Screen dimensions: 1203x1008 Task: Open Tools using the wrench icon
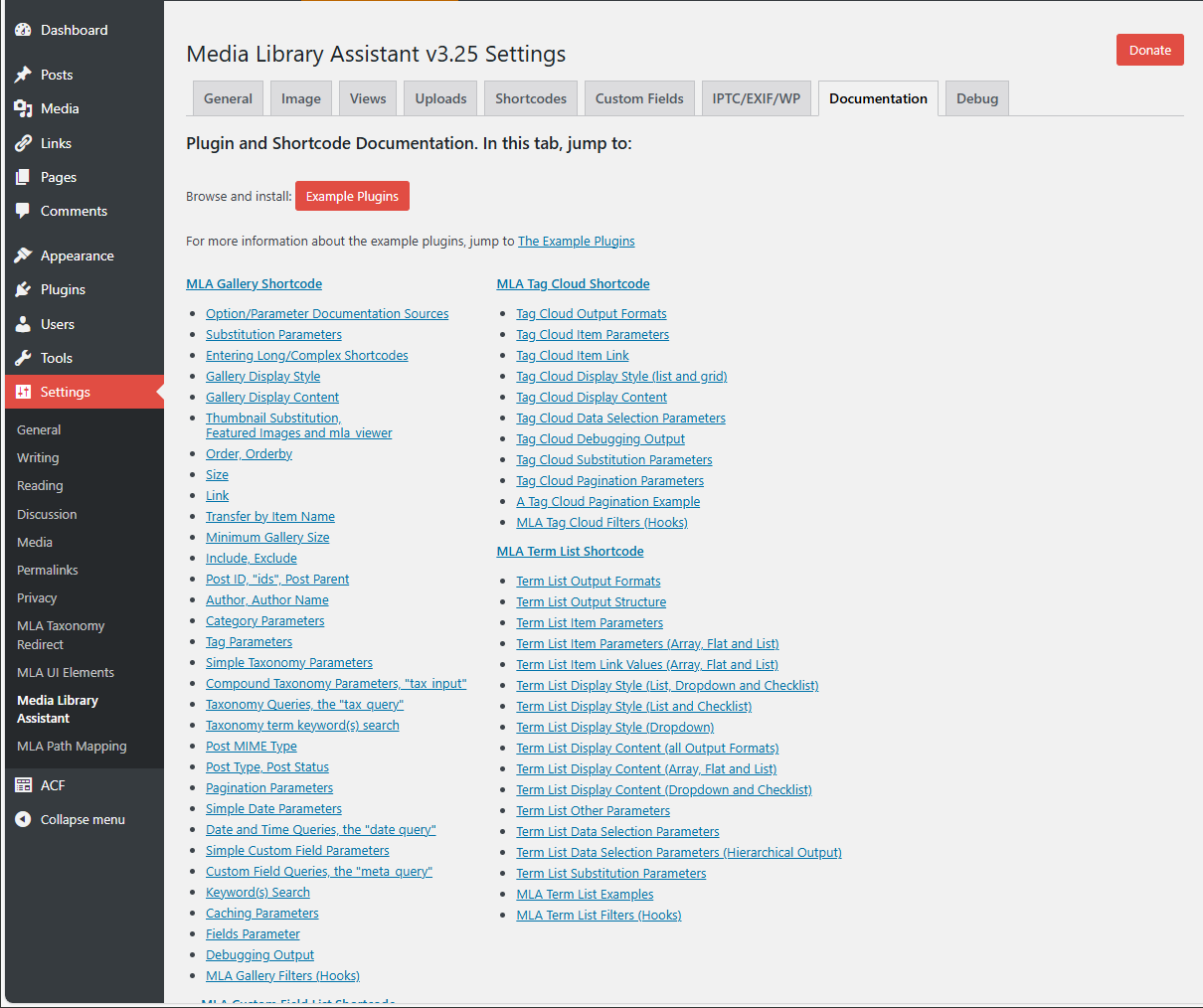click(x=22, y=358)
